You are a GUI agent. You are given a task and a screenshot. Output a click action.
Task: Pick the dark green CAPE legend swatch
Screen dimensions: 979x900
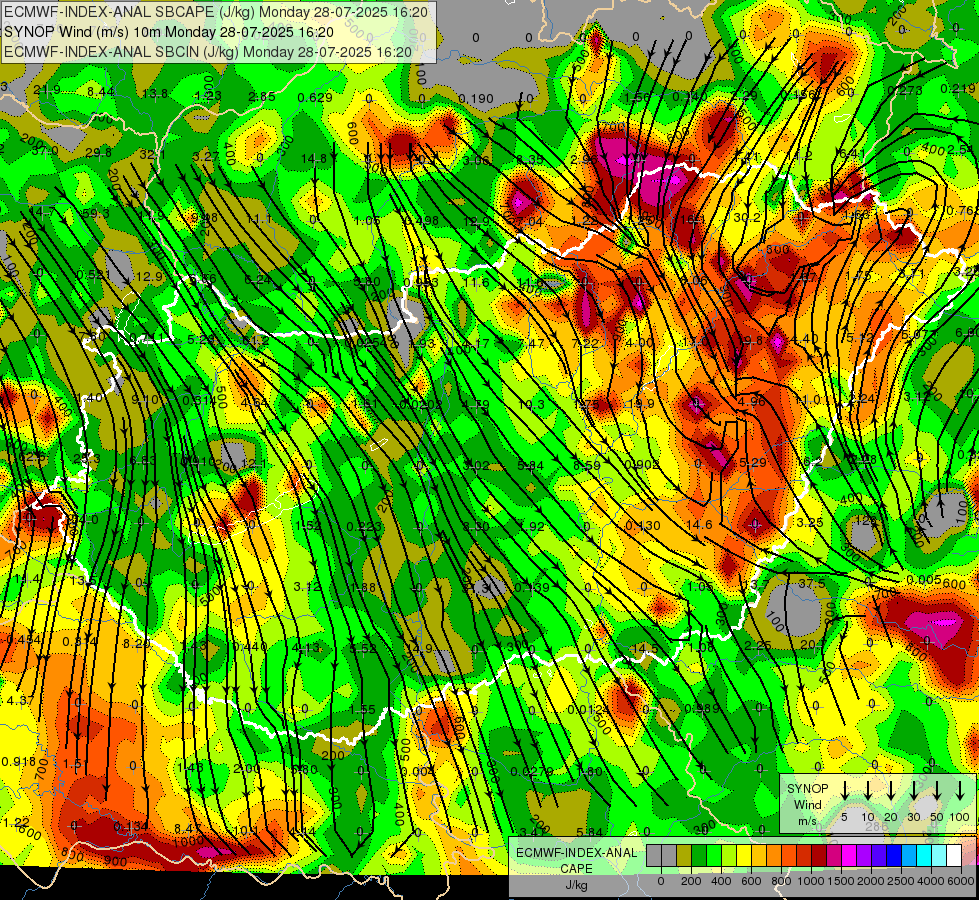click(699, 856)
